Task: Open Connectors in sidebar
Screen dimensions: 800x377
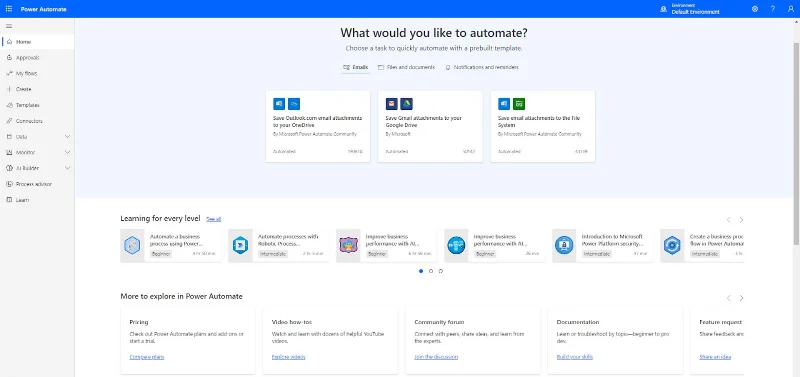Action: coord(37,121)
